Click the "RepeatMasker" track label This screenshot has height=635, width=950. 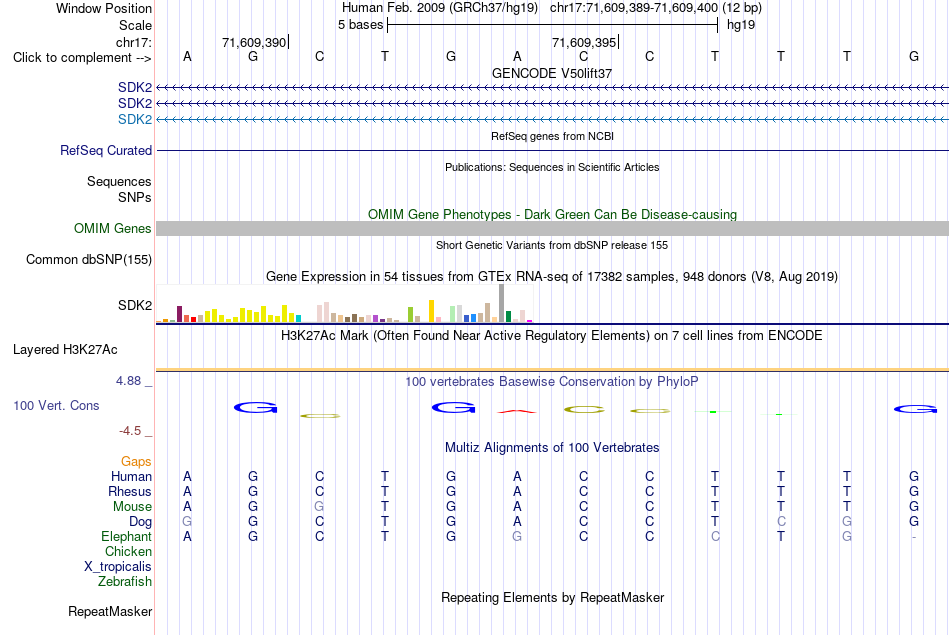coord(110,612)
